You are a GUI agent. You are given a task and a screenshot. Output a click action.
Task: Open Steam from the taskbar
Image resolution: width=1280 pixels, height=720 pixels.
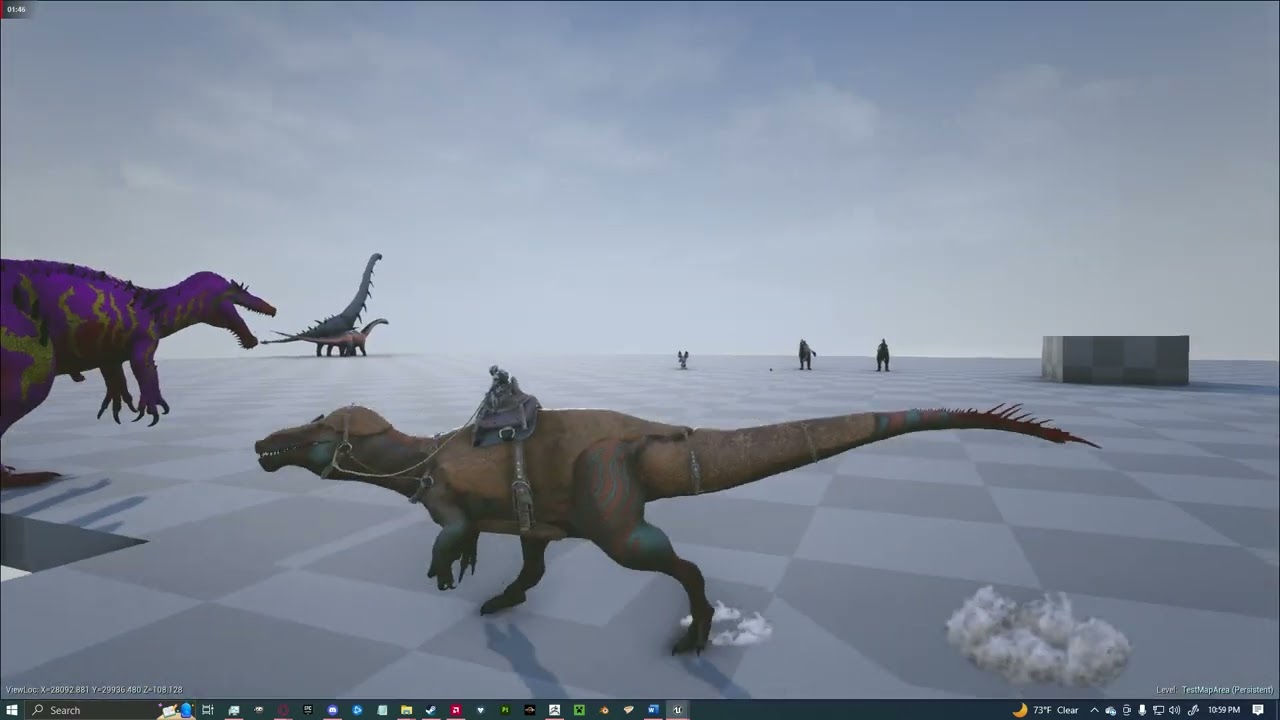tap(431, 710)
